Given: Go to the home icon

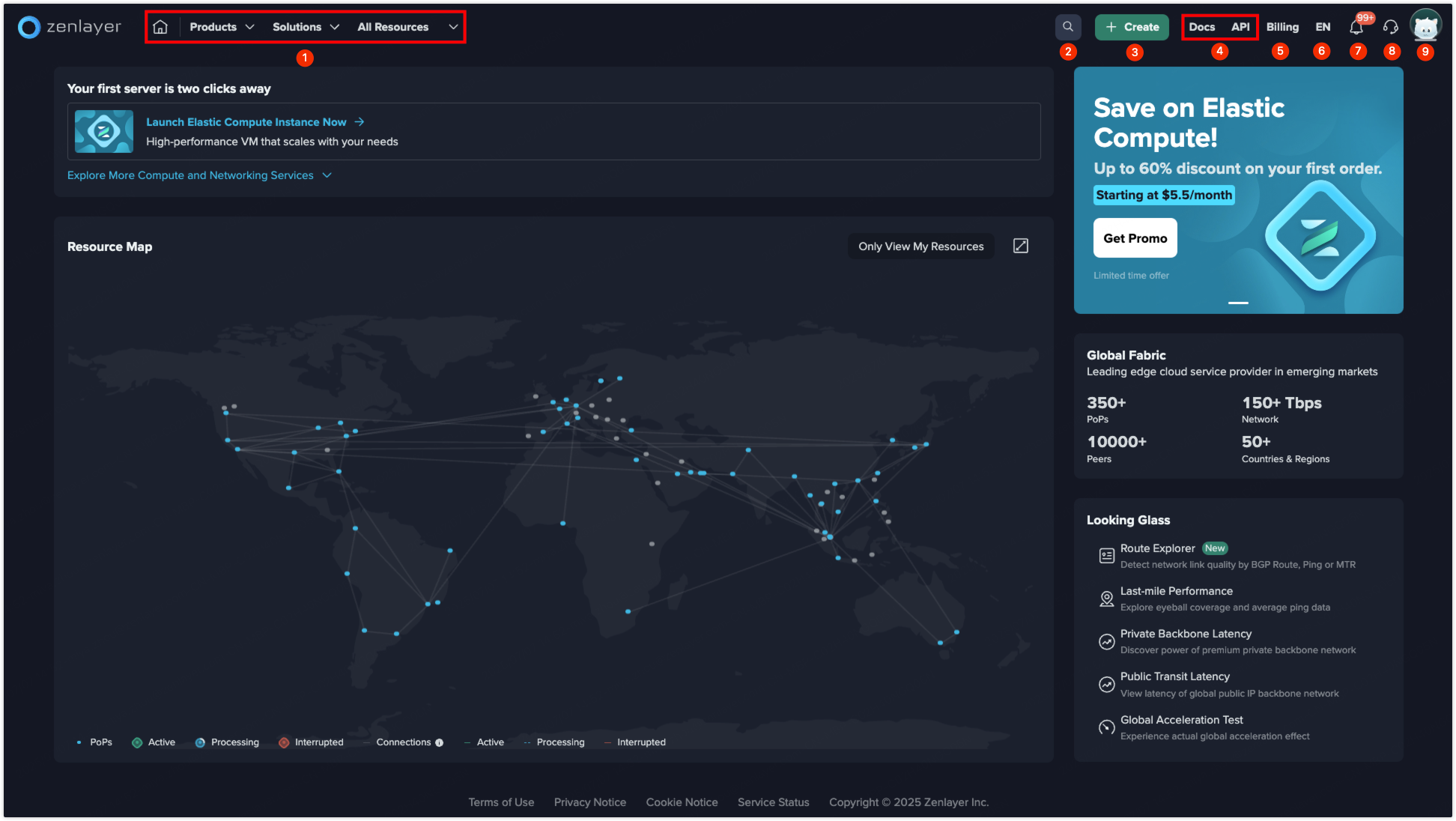Looking at the screenshot, I should pyautogui.click(x=160, y=27).
